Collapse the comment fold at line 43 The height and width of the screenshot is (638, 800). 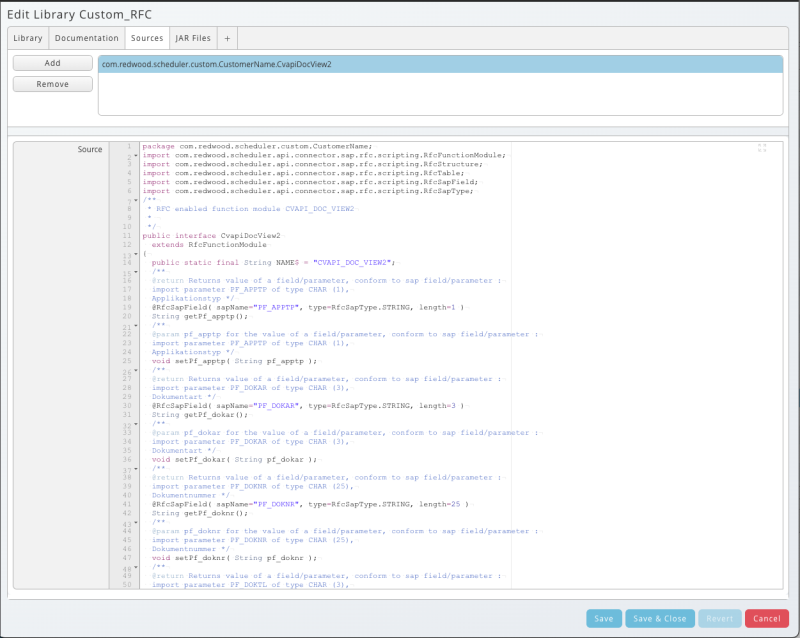(x=136, y=522)
